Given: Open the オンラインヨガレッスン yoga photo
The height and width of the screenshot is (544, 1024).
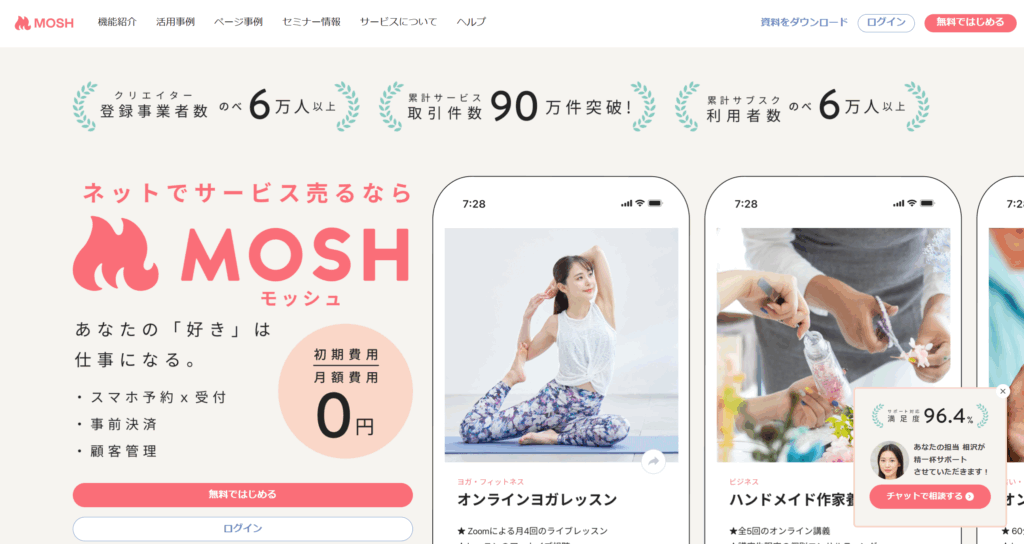Looking at the screenshot, I should pyautogui.click(x=561, y=345).
